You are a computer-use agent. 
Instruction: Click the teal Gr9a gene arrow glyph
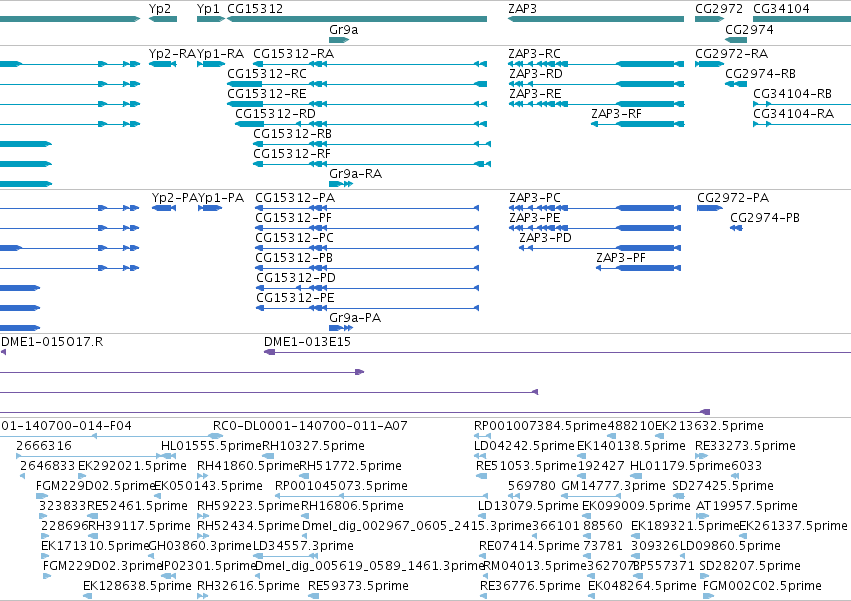pos(339,40)
